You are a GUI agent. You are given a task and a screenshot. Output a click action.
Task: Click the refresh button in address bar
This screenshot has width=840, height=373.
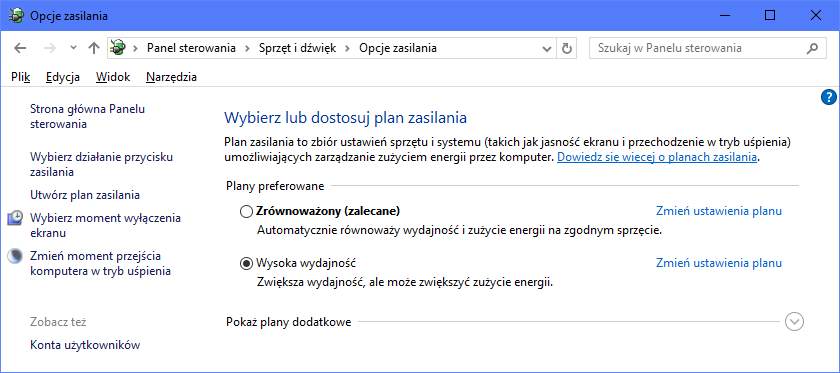pos(567,48)
